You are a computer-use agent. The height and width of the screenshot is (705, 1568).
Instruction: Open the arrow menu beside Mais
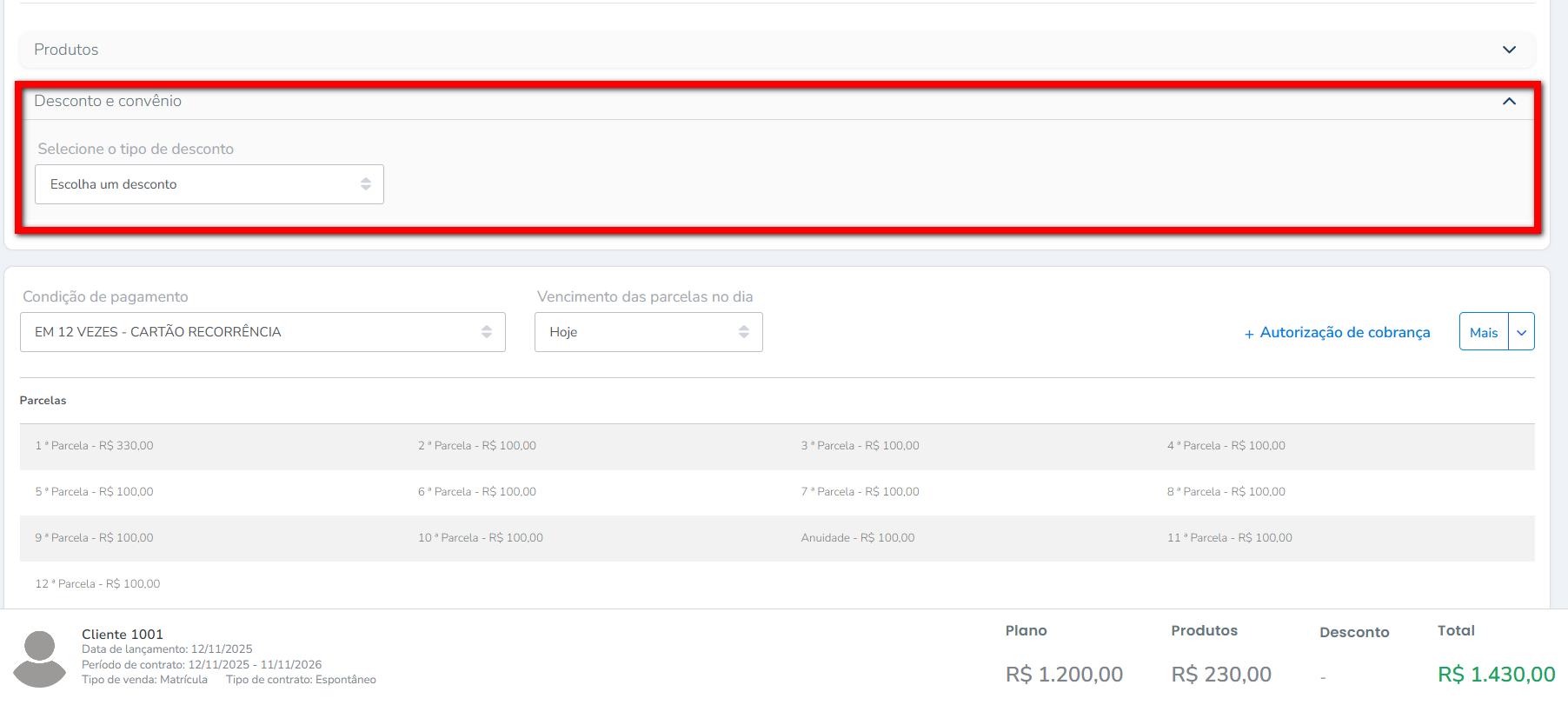pos(1521,332)
